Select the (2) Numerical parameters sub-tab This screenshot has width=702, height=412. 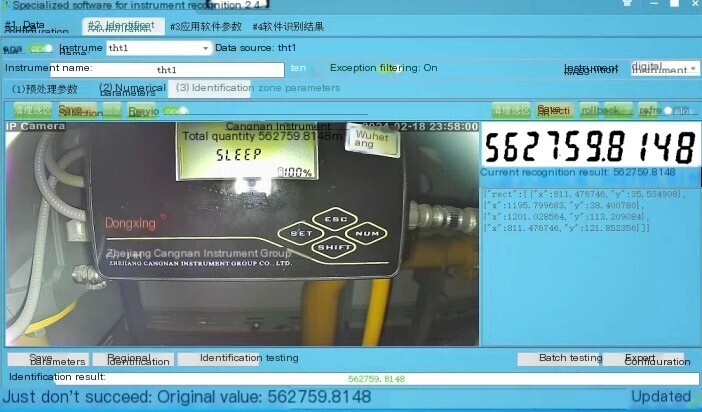click(132, 89)
